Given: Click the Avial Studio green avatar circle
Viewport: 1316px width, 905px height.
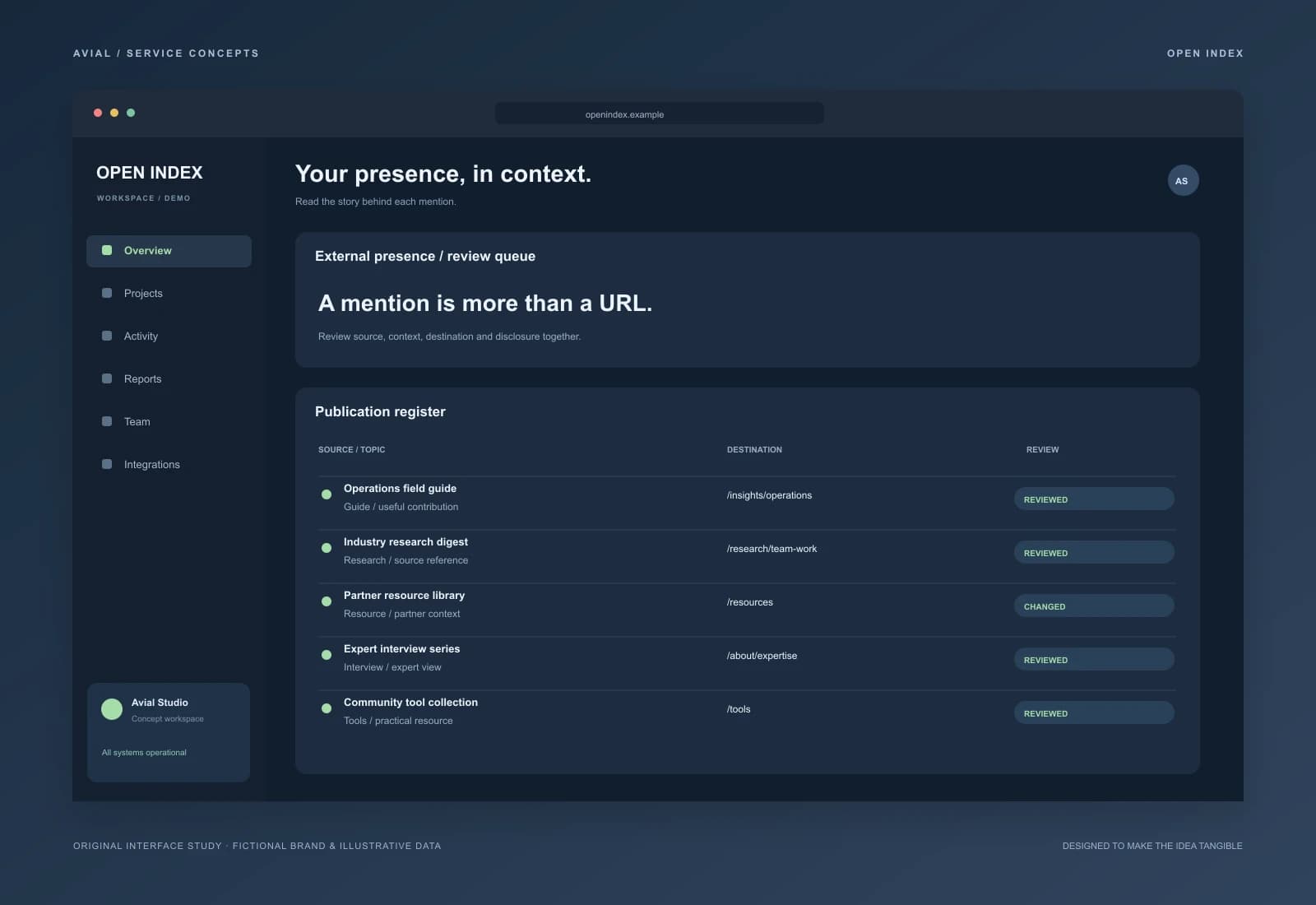Looking at the screenshot, I should point(112,709).
